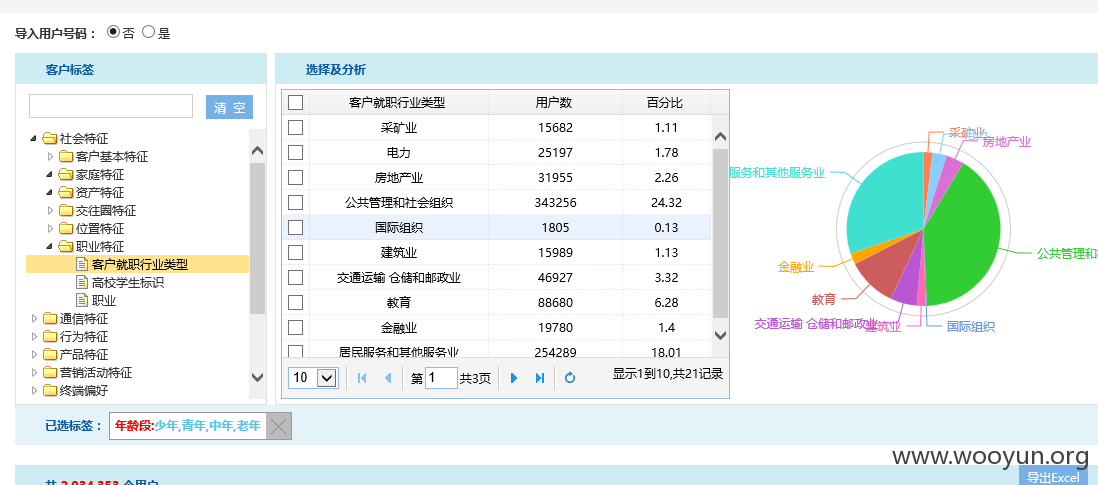Click the 行为特征 folder icon
The height and width of the screenshot is (485, 1098).
point(50,337)
